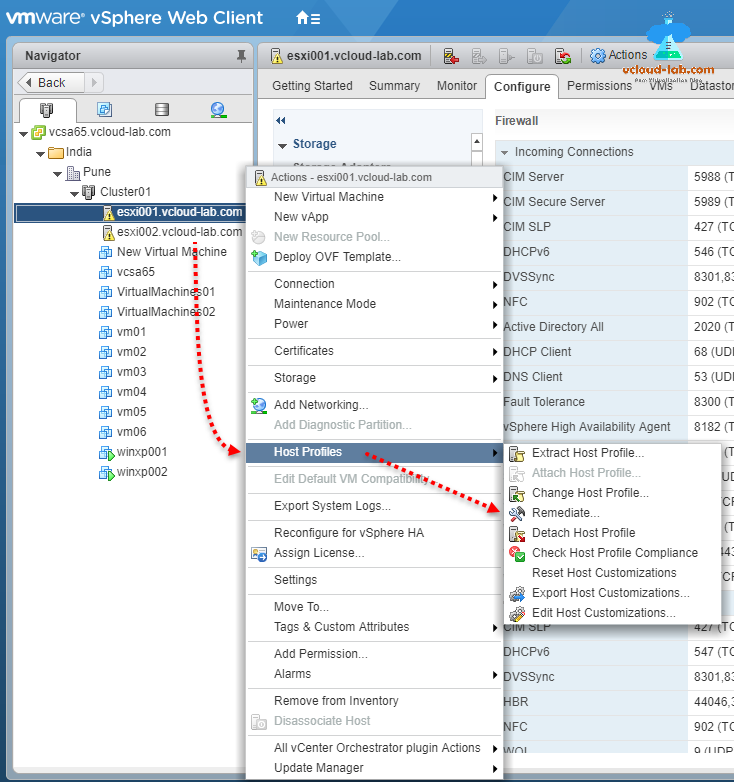This screenshot has height=782, width=734.
Task: Select Export System Logs menu entry
Action: [x=374, y=506]
